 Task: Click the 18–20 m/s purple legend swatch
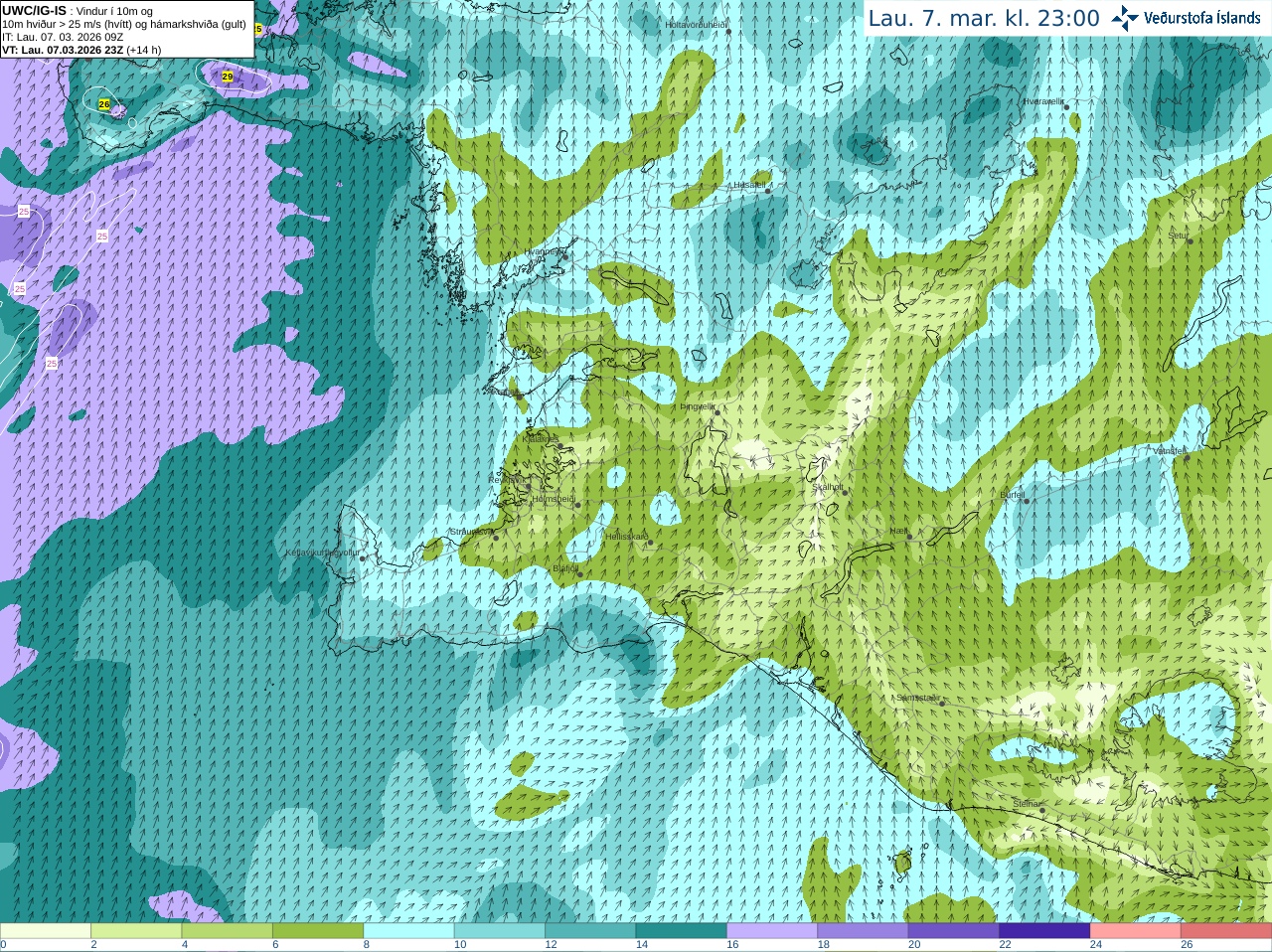(864, 931)
